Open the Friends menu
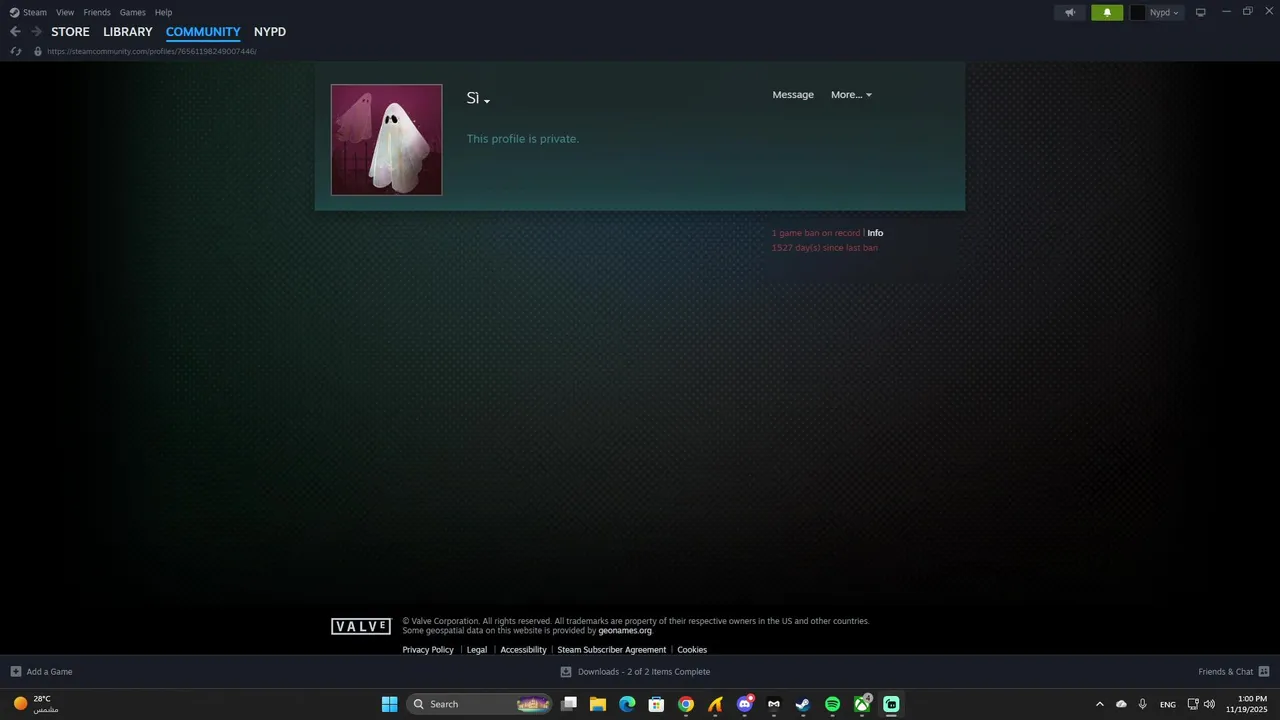 coord(97,12)
